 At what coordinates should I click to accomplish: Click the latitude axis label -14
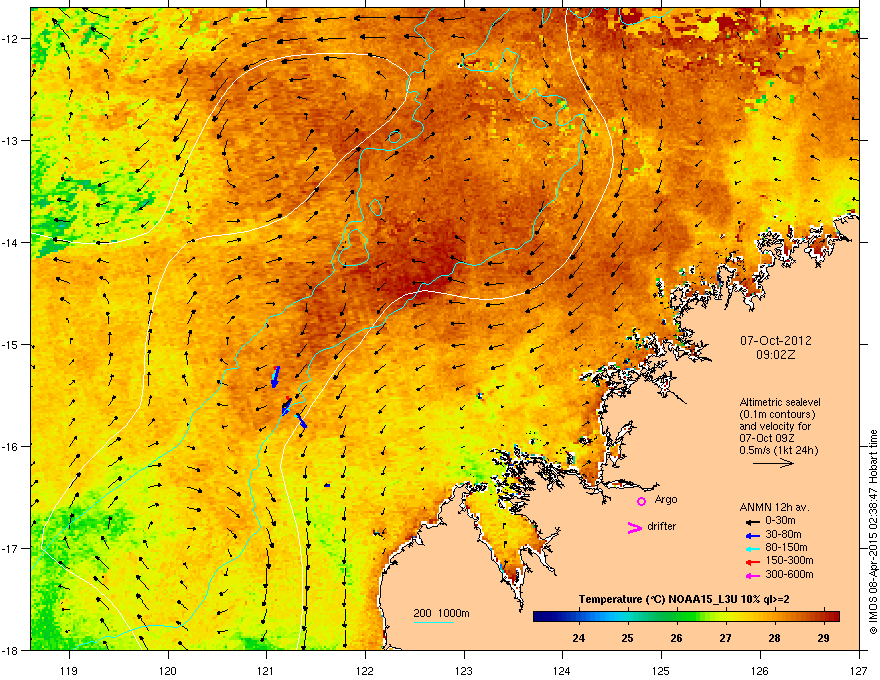point(10,243)
